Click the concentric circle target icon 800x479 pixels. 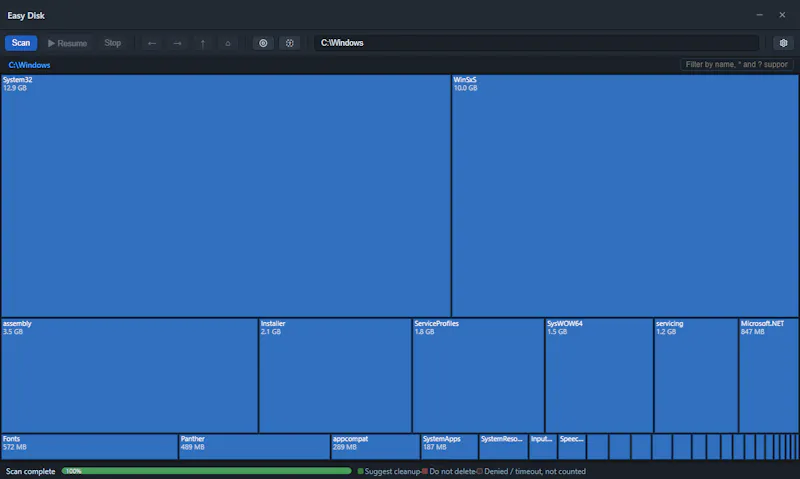click(x=263, y=43)
